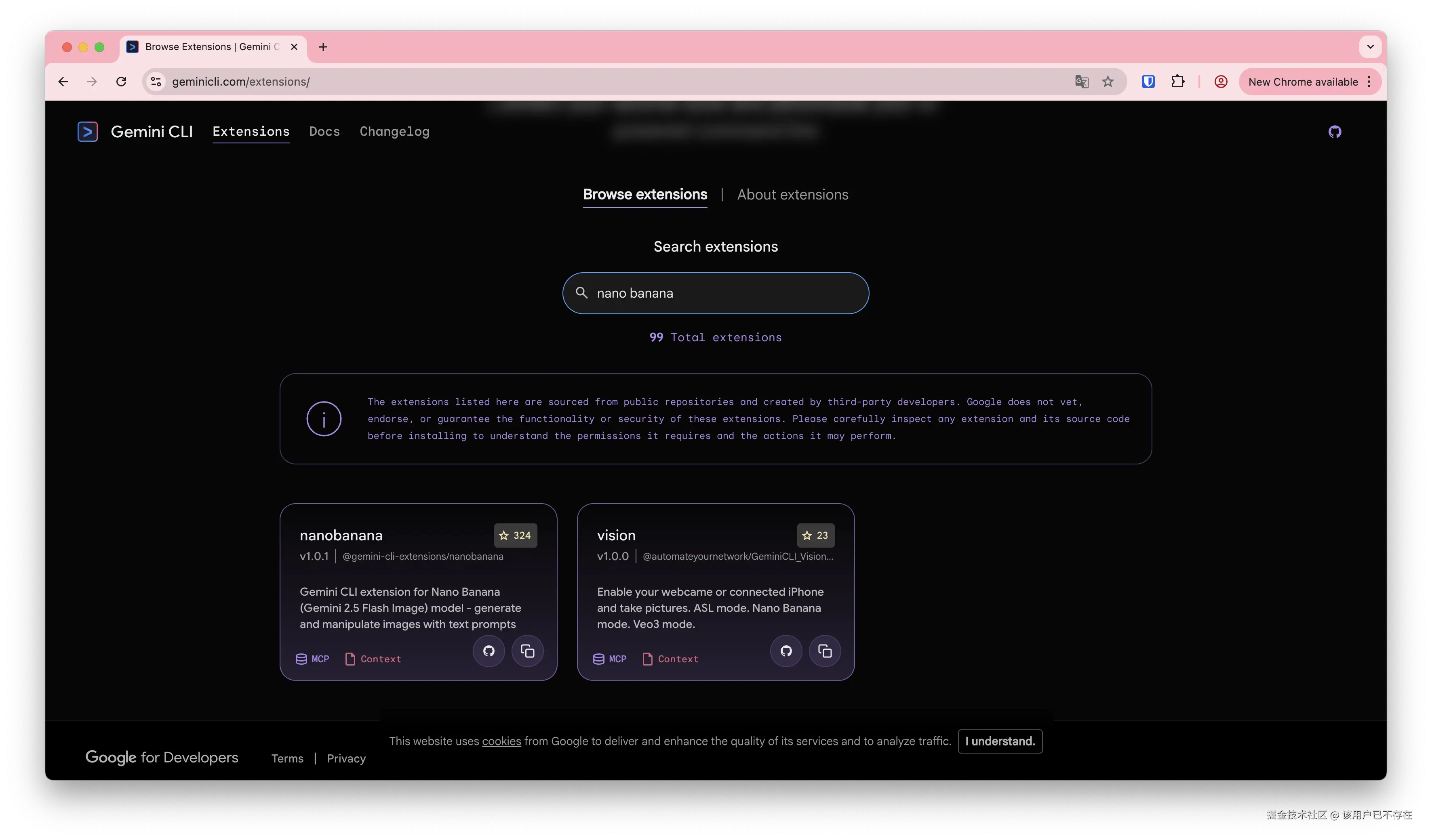Bookmark this page with star icon
The height and width of the screenshot is (840, 1432).
point(1108,82)
